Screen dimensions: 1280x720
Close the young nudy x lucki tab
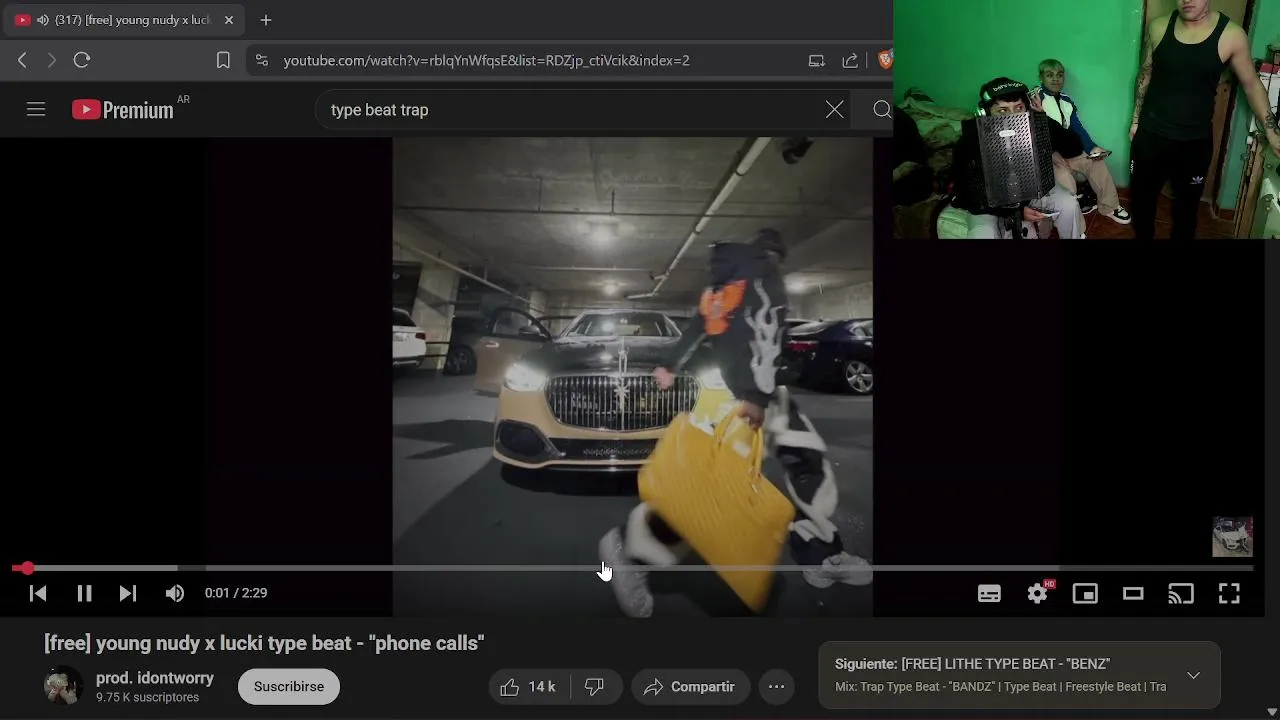click(229, 20)
